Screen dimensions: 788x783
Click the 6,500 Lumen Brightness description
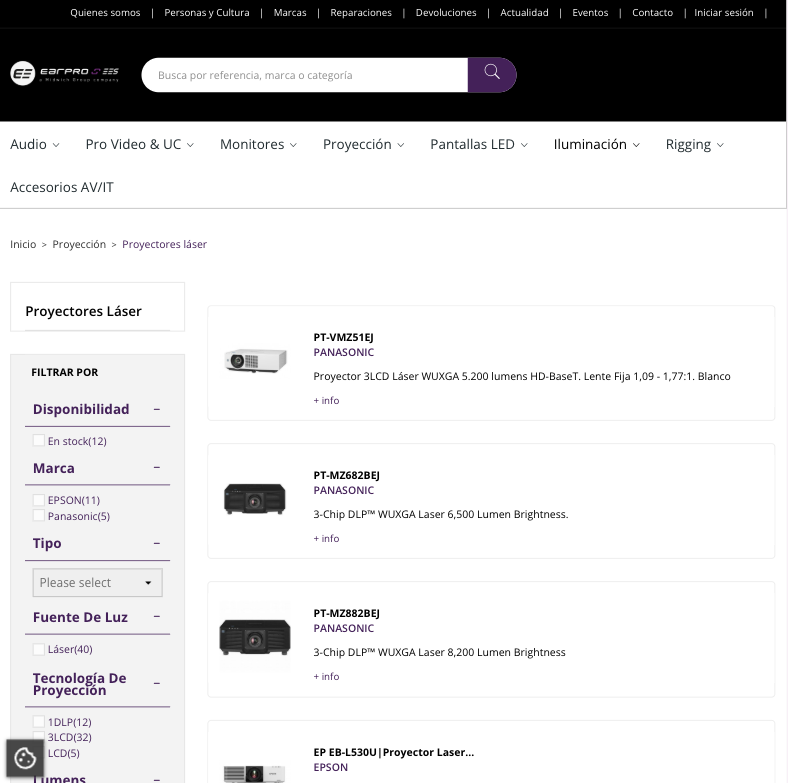click(x=441, y=514)
